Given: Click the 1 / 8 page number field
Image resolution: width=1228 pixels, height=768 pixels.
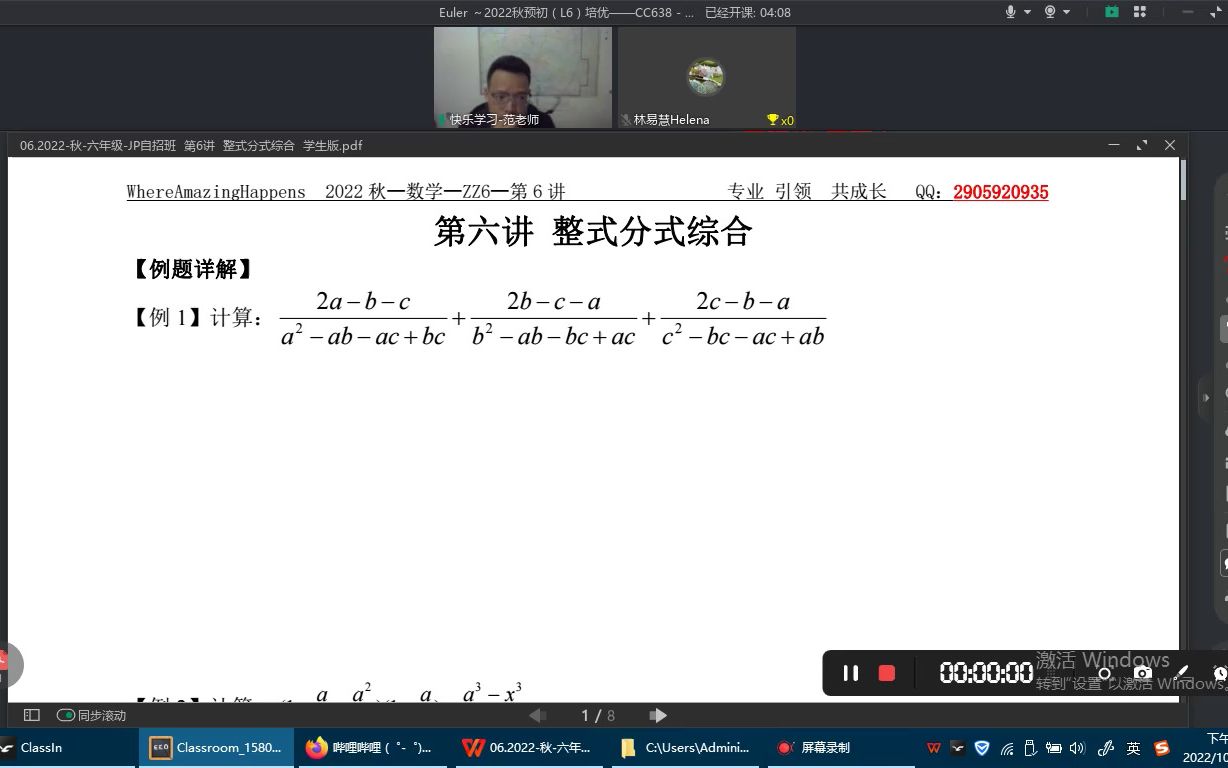Looking at the screenshot, I should coord(597,715).
